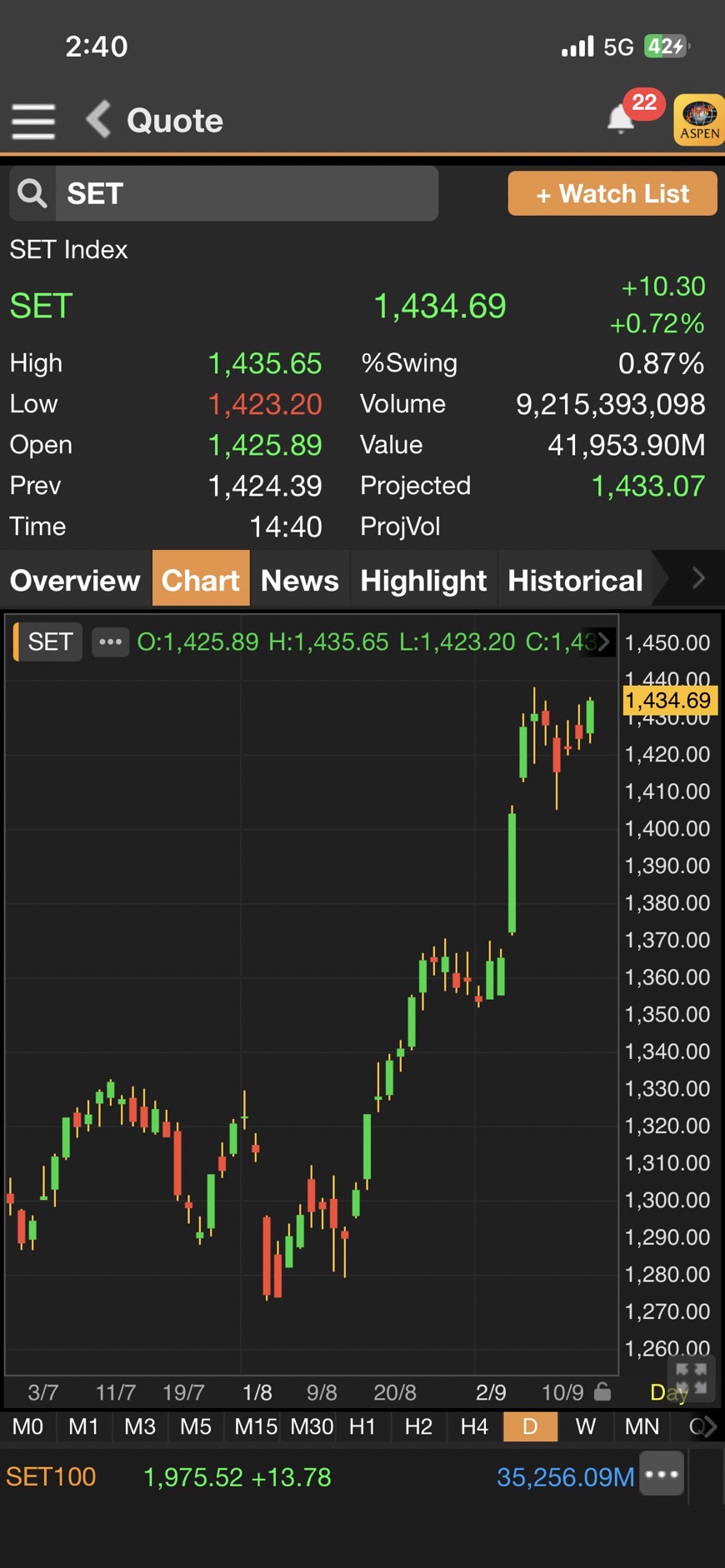Tap the fullscreen chart icon
This screenshot has width=725, height=1568.
[691, 1379]
